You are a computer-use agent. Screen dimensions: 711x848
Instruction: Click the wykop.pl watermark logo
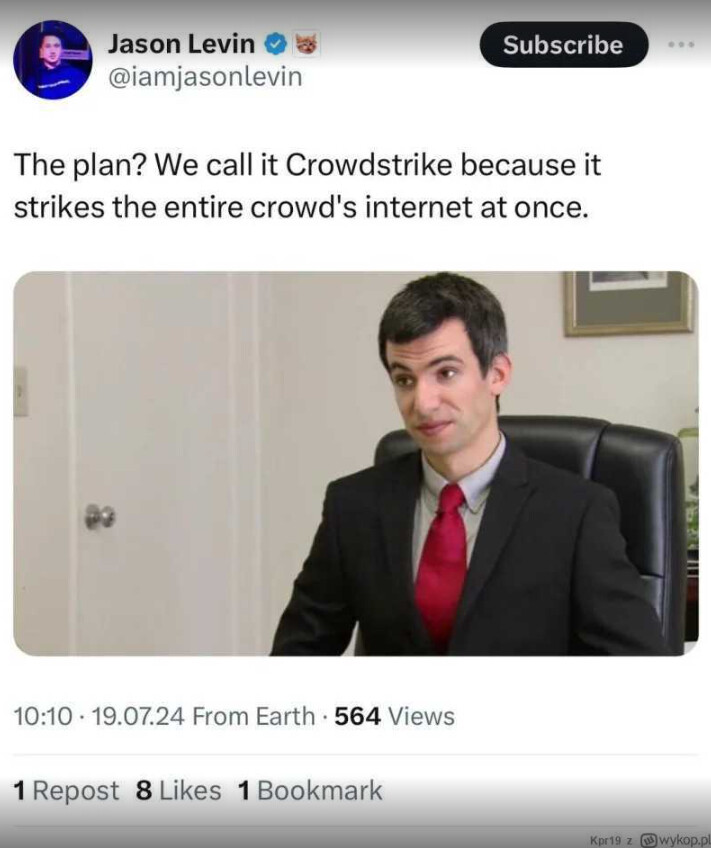coord(675,840)
